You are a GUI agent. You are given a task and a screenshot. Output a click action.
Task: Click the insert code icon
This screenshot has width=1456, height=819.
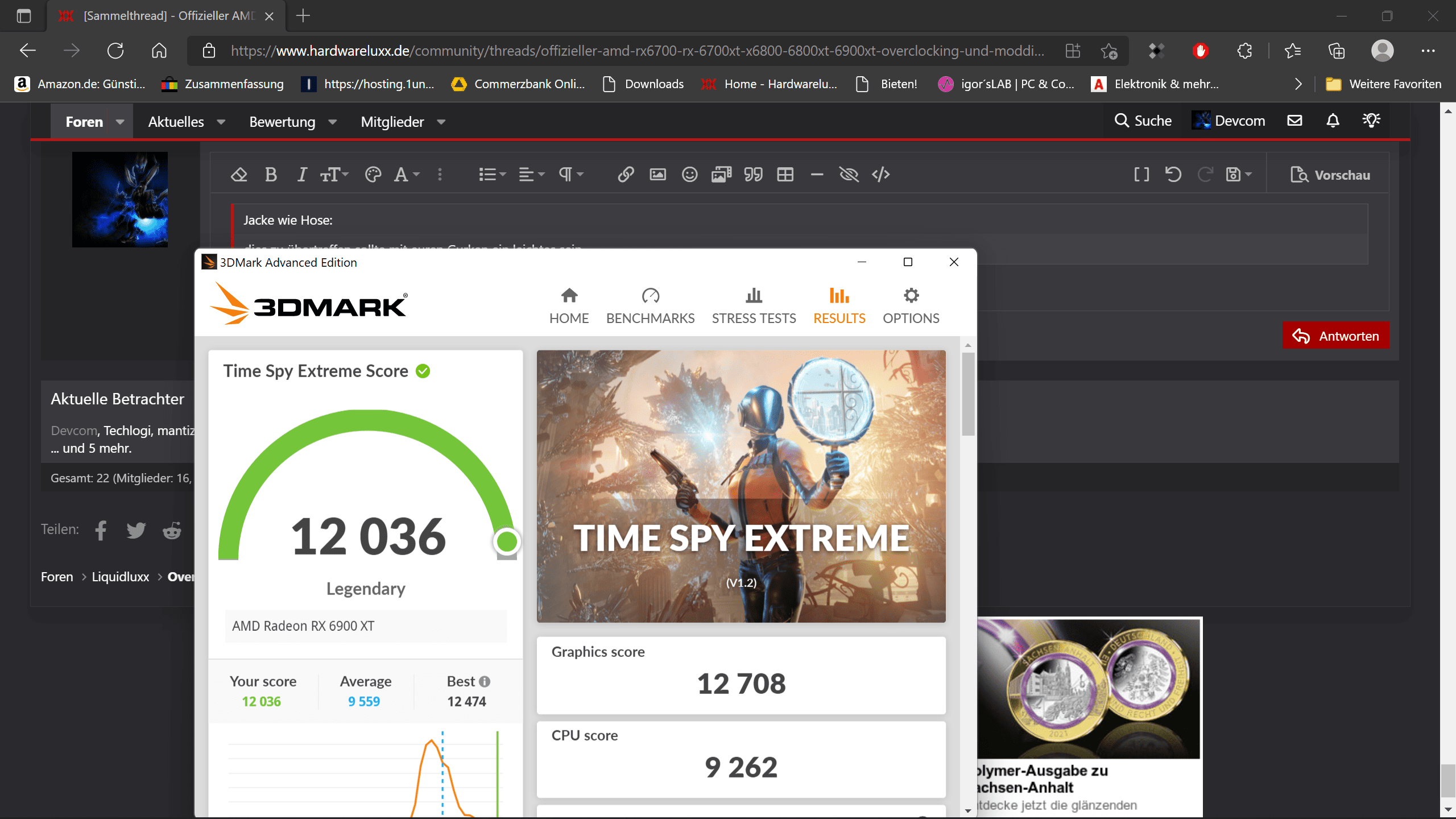point(880,175)
